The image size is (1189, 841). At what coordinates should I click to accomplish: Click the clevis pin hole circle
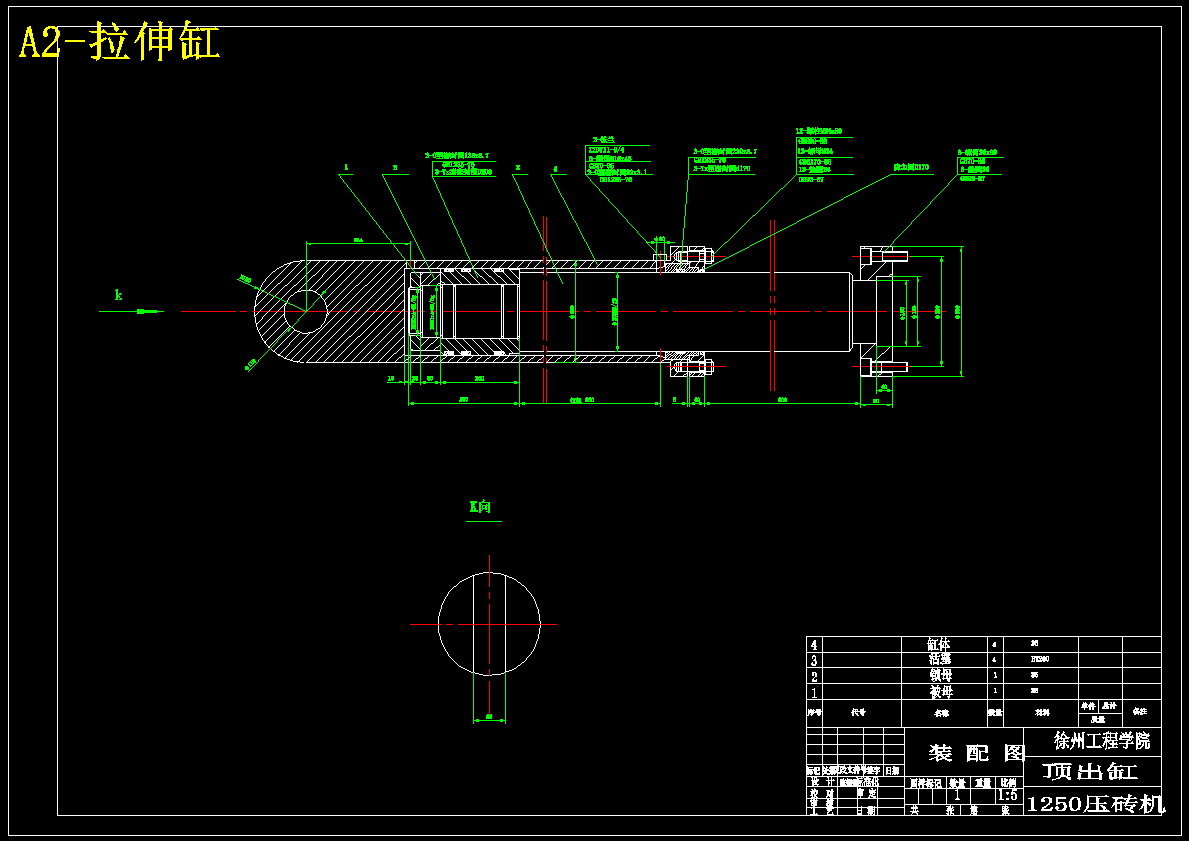click(x=306, y=311)
